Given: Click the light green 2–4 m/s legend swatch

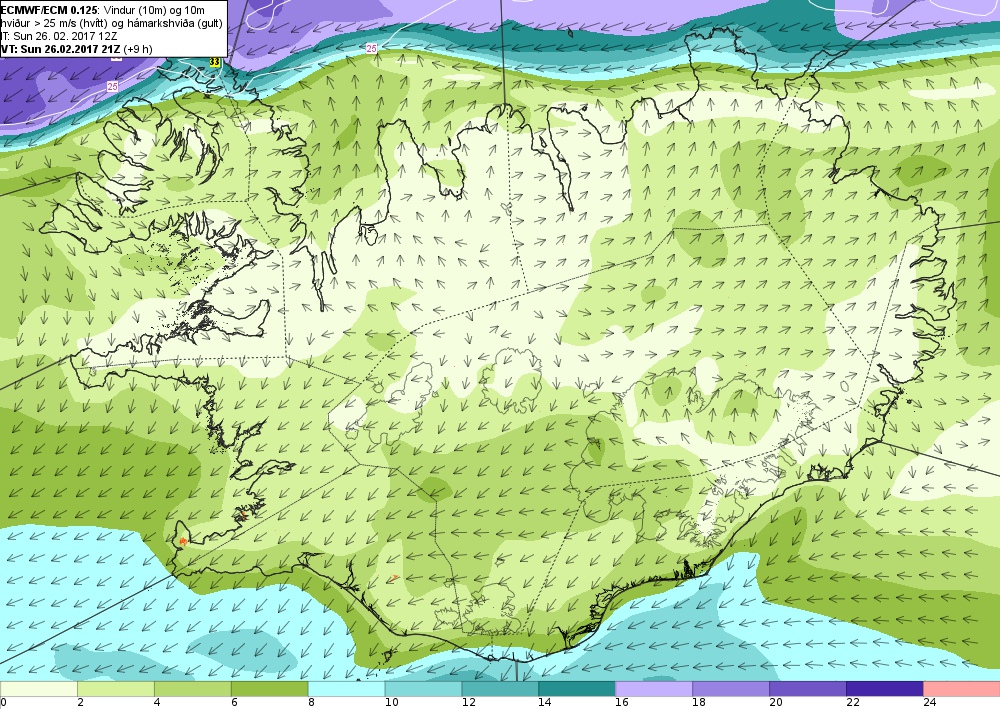Looking at the screenshot, I should pyautogui.click(x=116, y=689).
